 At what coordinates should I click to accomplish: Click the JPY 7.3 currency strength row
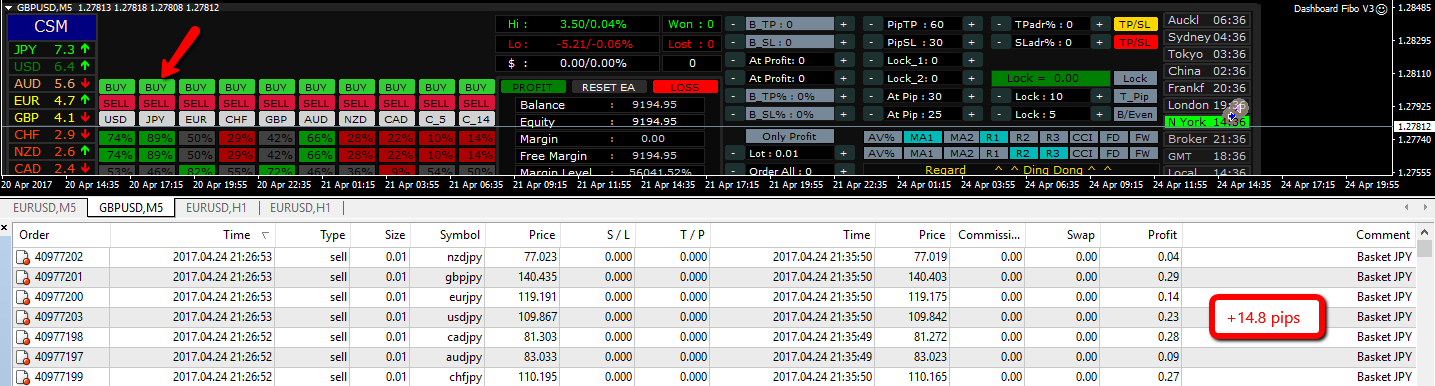tap(51, 49)
